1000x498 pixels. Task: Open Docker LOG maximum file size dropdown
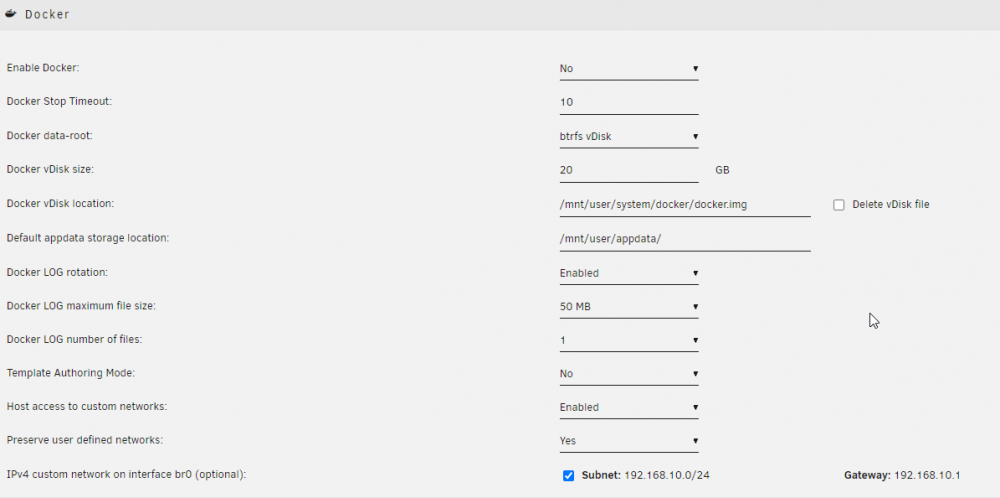pyautogui.click(x=629, y=307)
